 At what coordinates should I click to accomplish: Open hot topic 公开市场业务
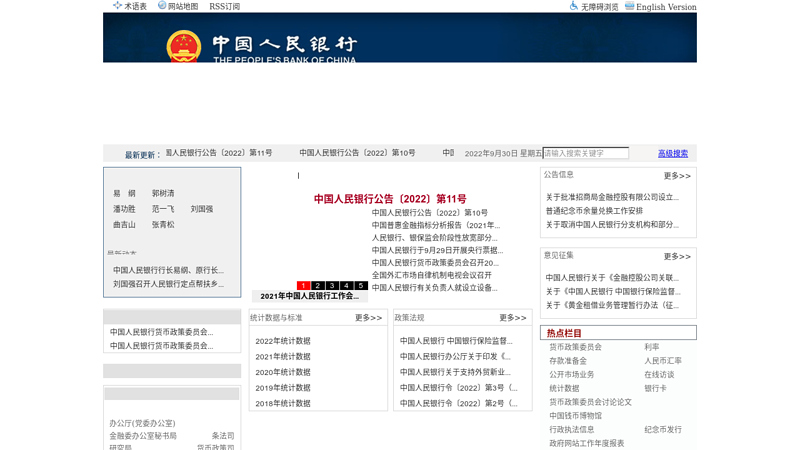click(571, 374)
